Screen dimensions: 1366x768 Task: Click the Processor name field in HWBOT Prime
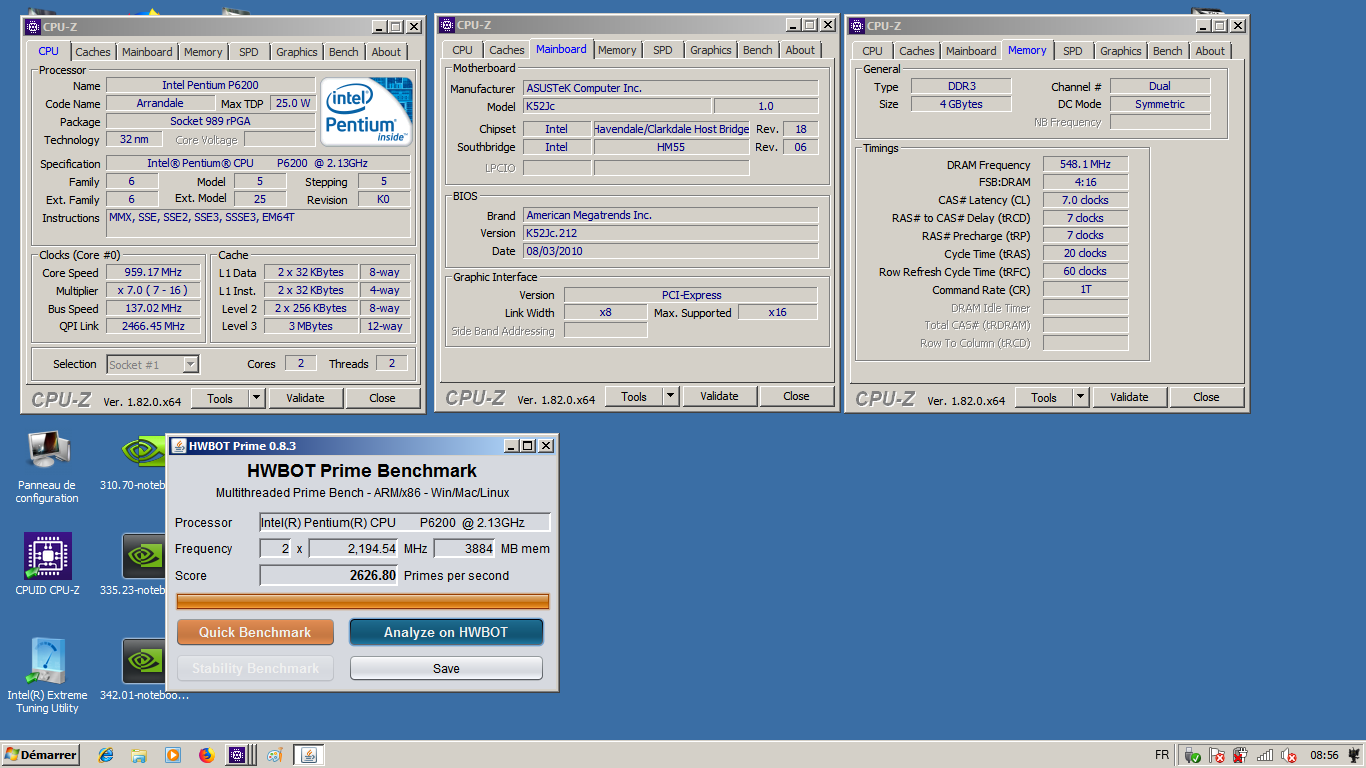click(x=405, y=522)
